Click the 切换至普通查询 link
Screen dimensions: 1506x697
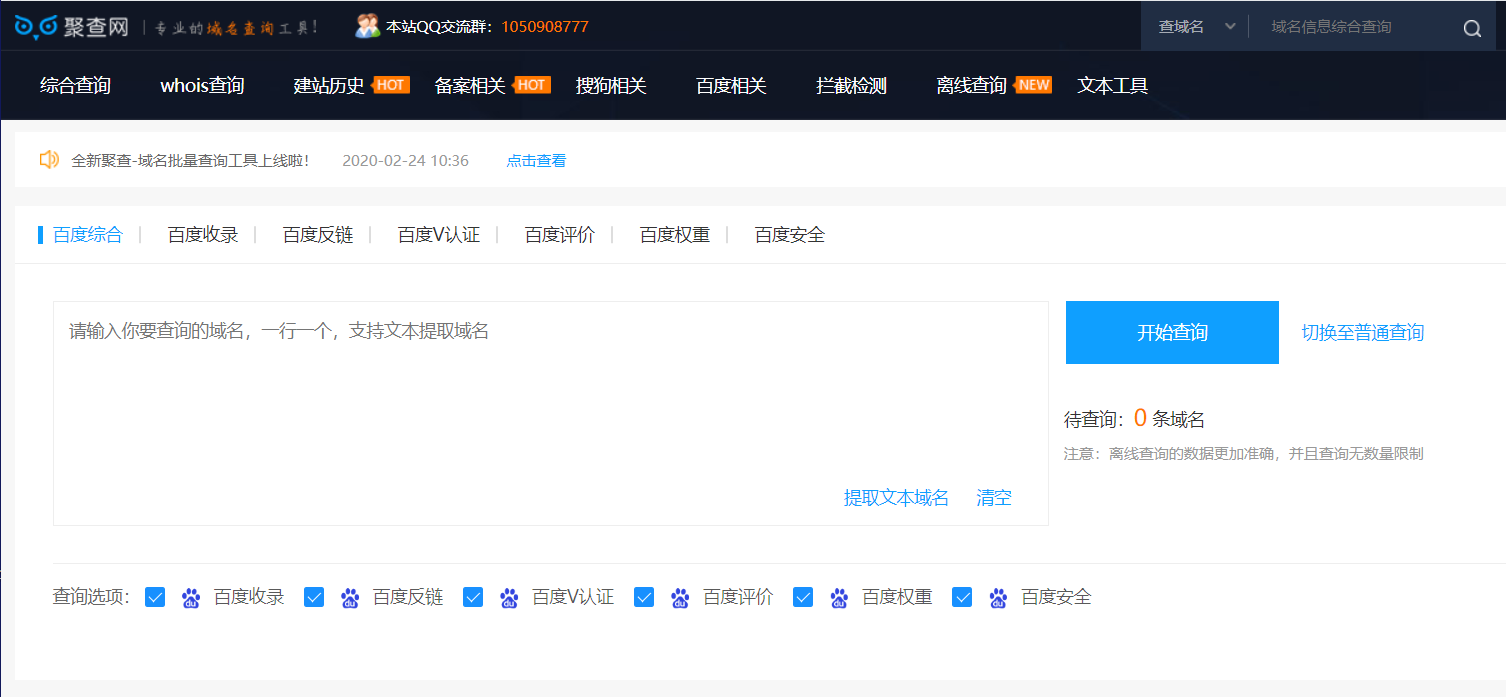1362,333
